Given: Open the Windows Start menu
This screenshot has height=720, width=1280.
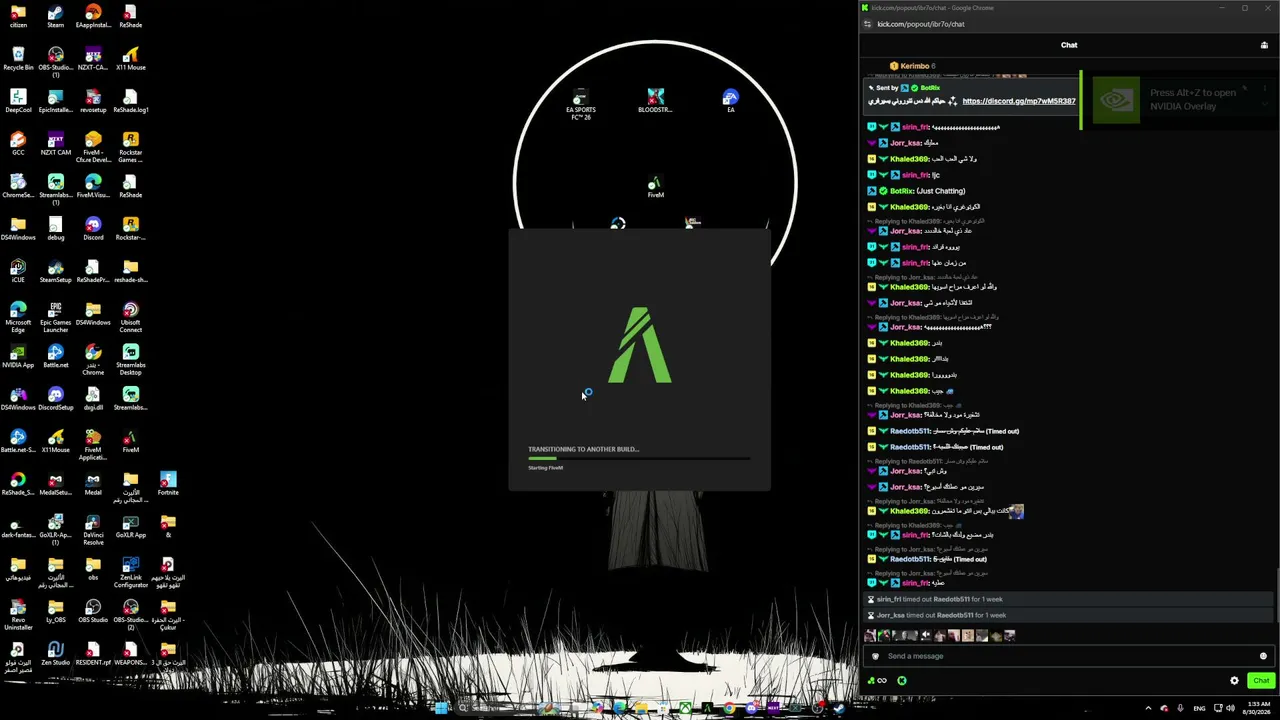Looking at the screenshot, I should (441, 709).
